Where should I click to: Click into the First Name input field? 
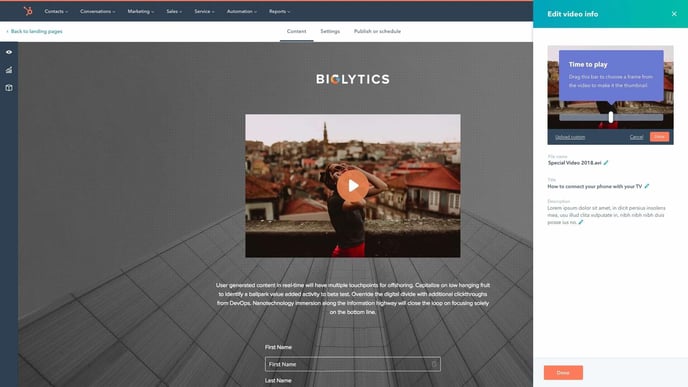pyautogui.click(x=353, y=364)
